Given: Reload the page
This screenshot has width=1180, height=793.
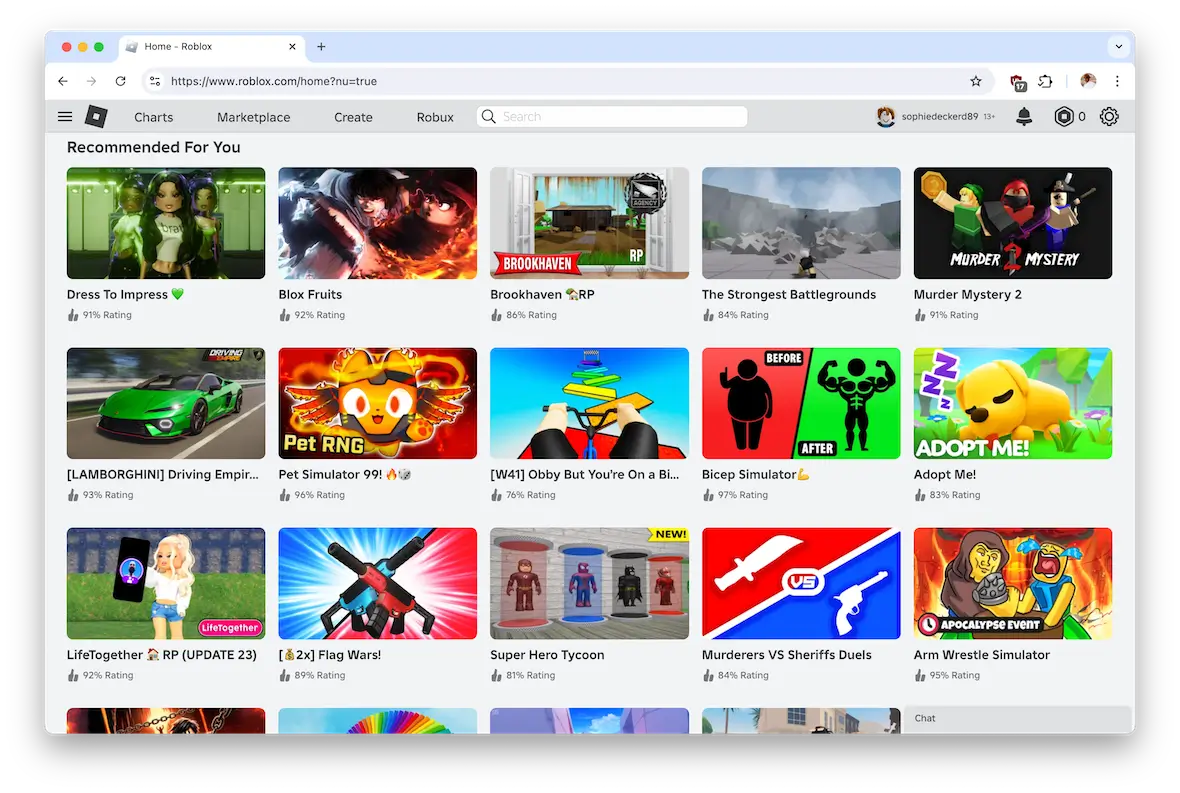Looking at the screenshot, I should 120,81.
